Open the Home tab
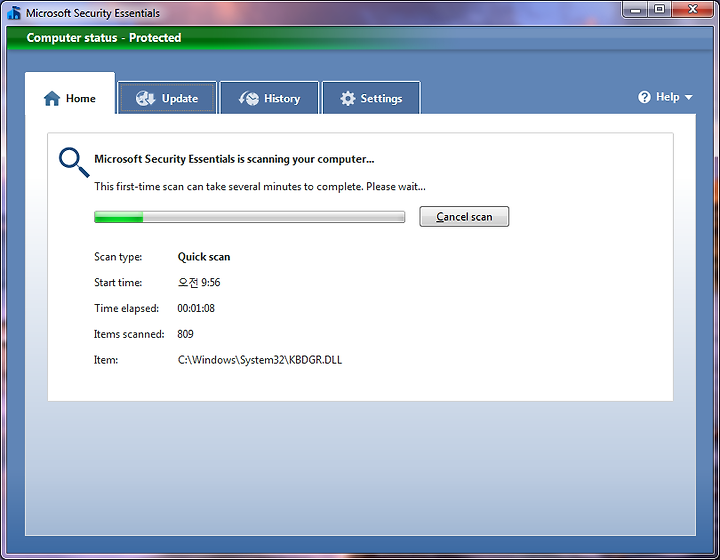720x560 pixels. tap(70, 93)
